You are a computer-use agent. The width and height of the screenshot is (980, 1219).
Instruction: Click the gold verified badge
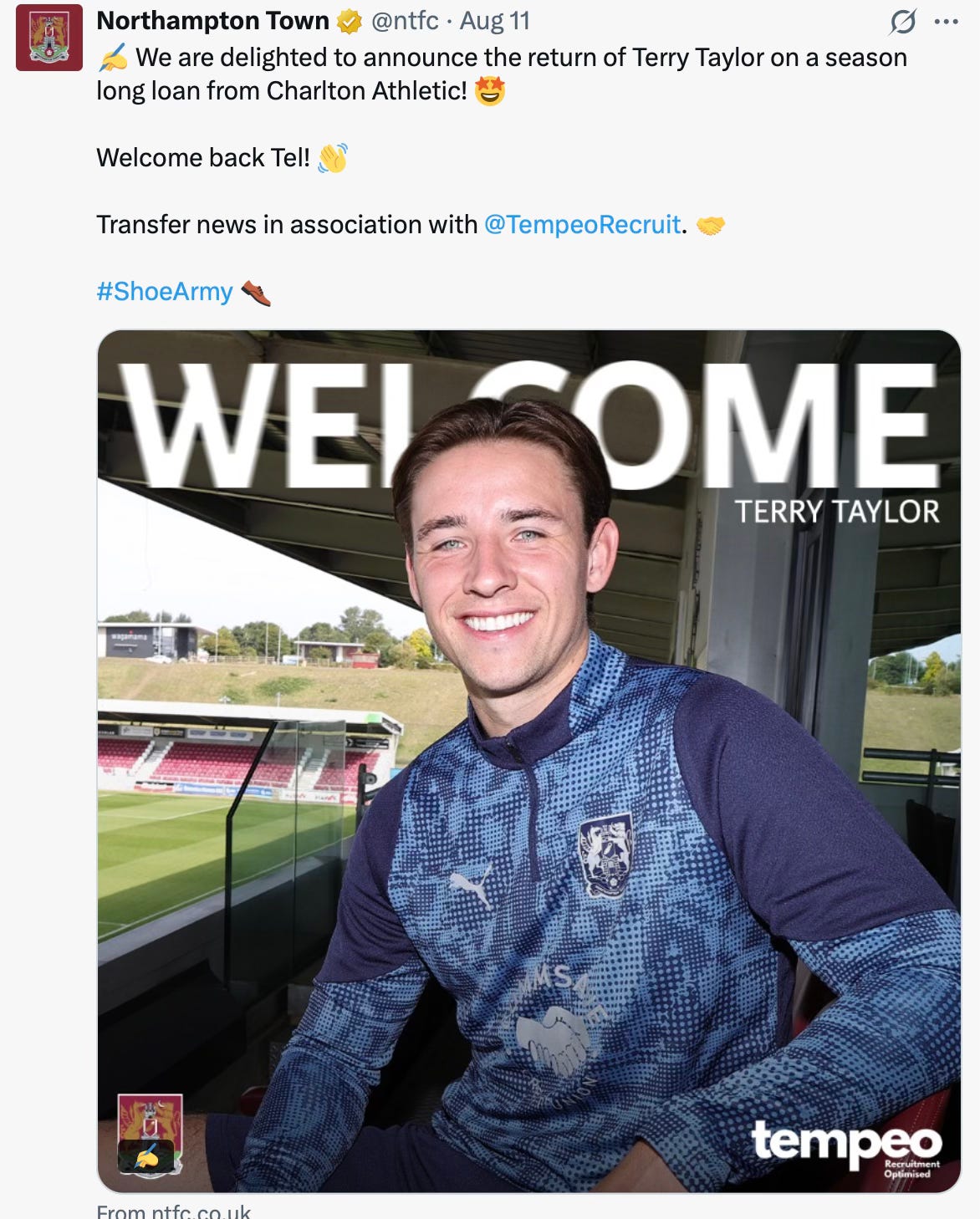click(349, 22)
